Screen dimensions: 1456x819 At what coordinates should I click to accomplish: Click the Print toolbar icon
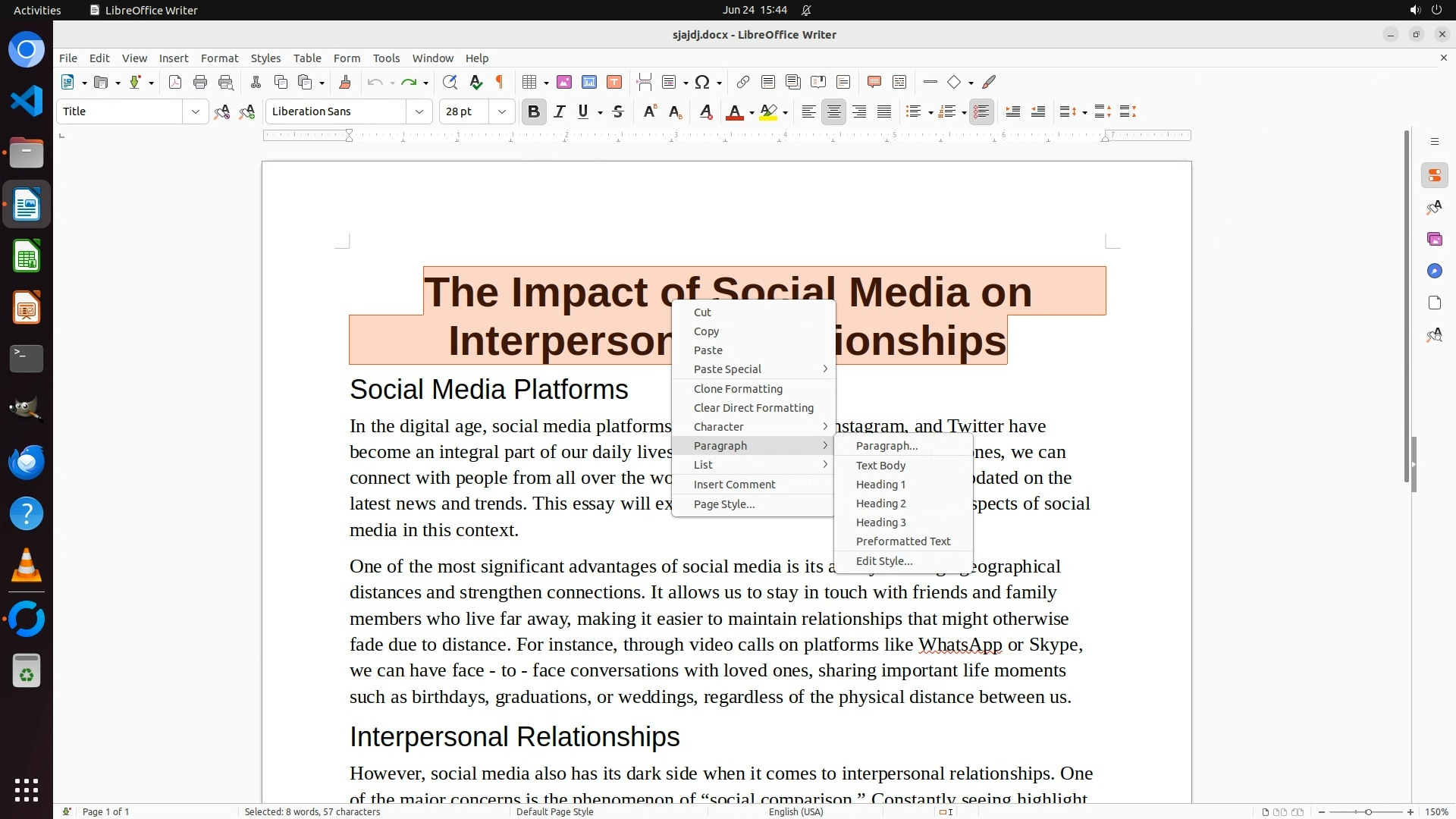tap(200, 82)
